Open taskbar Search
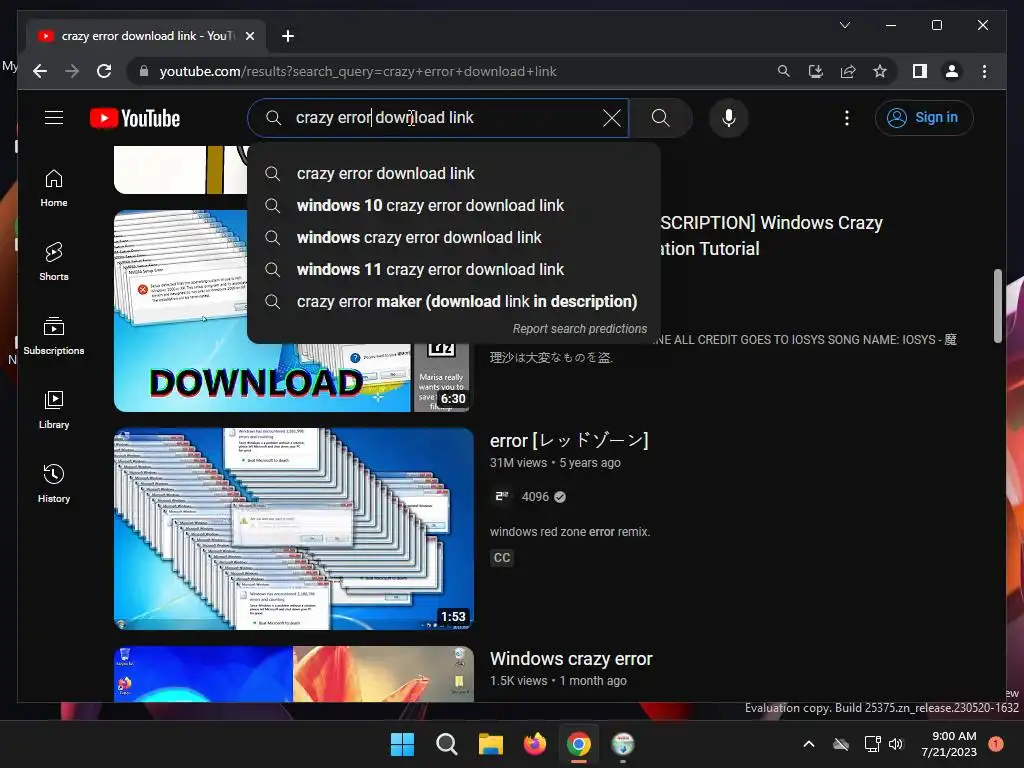1024x768 pixels. (x=447, y=744)
